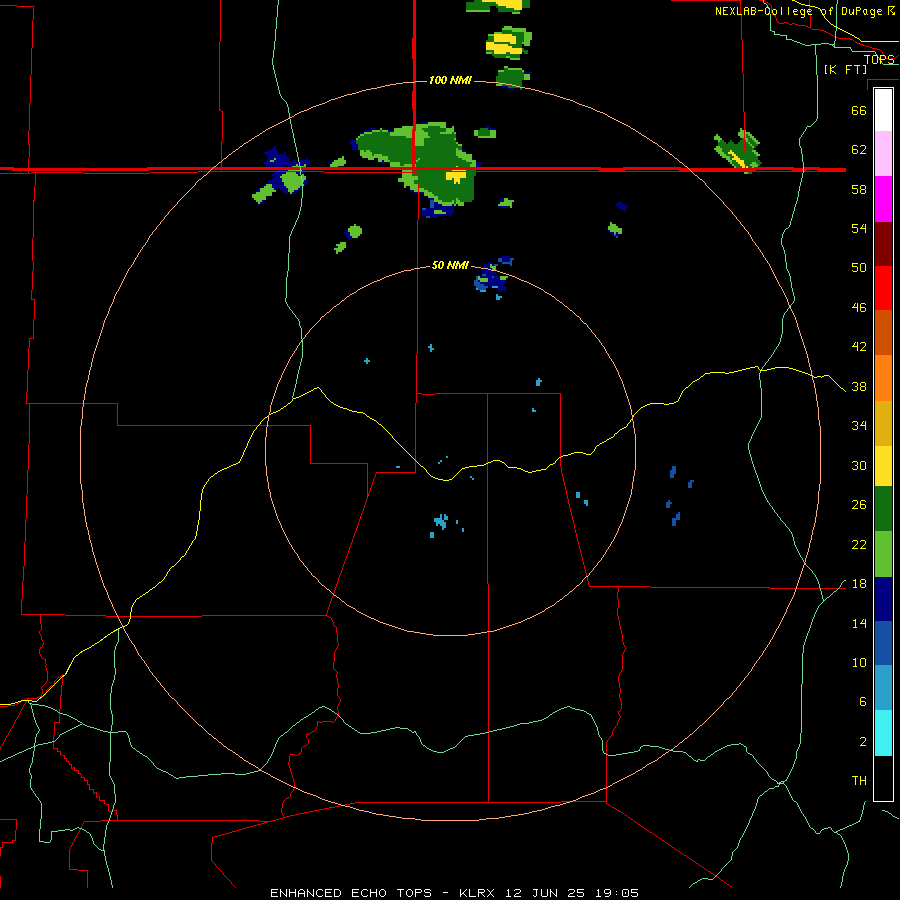The height and width of the screenshot is (900, 900).
Task: Click the legend value '62'
Action: click(x=859, y=150)
